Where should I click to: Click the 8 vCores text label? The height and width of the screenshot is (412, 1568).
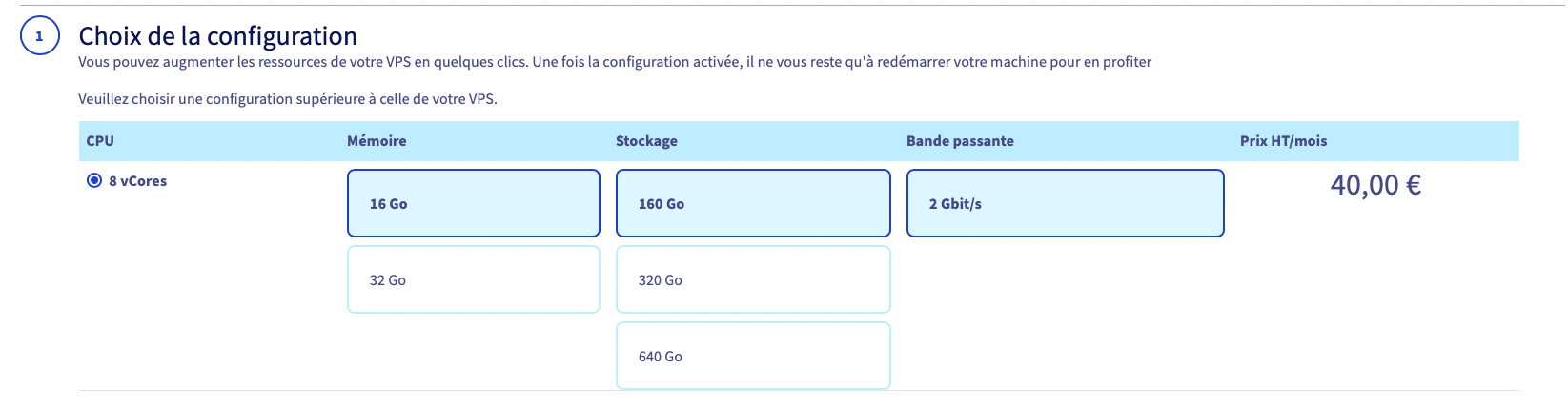[x=137, y=181]
